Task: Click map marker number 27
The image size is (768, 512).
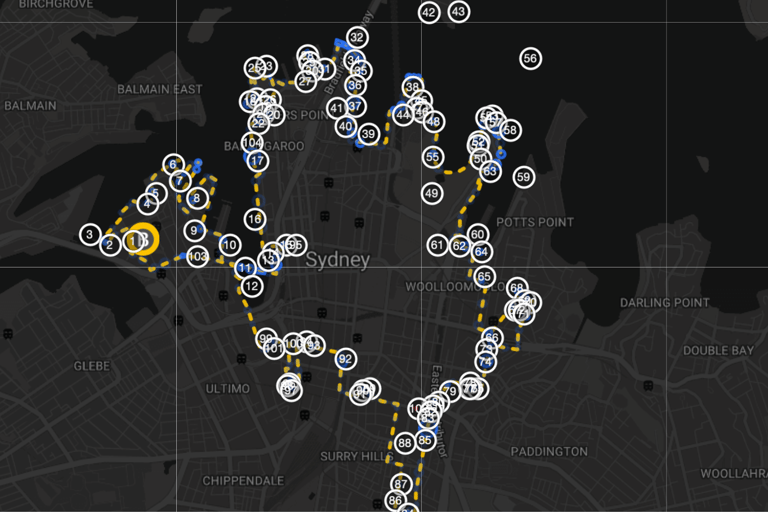Action: tap(305, 81)
